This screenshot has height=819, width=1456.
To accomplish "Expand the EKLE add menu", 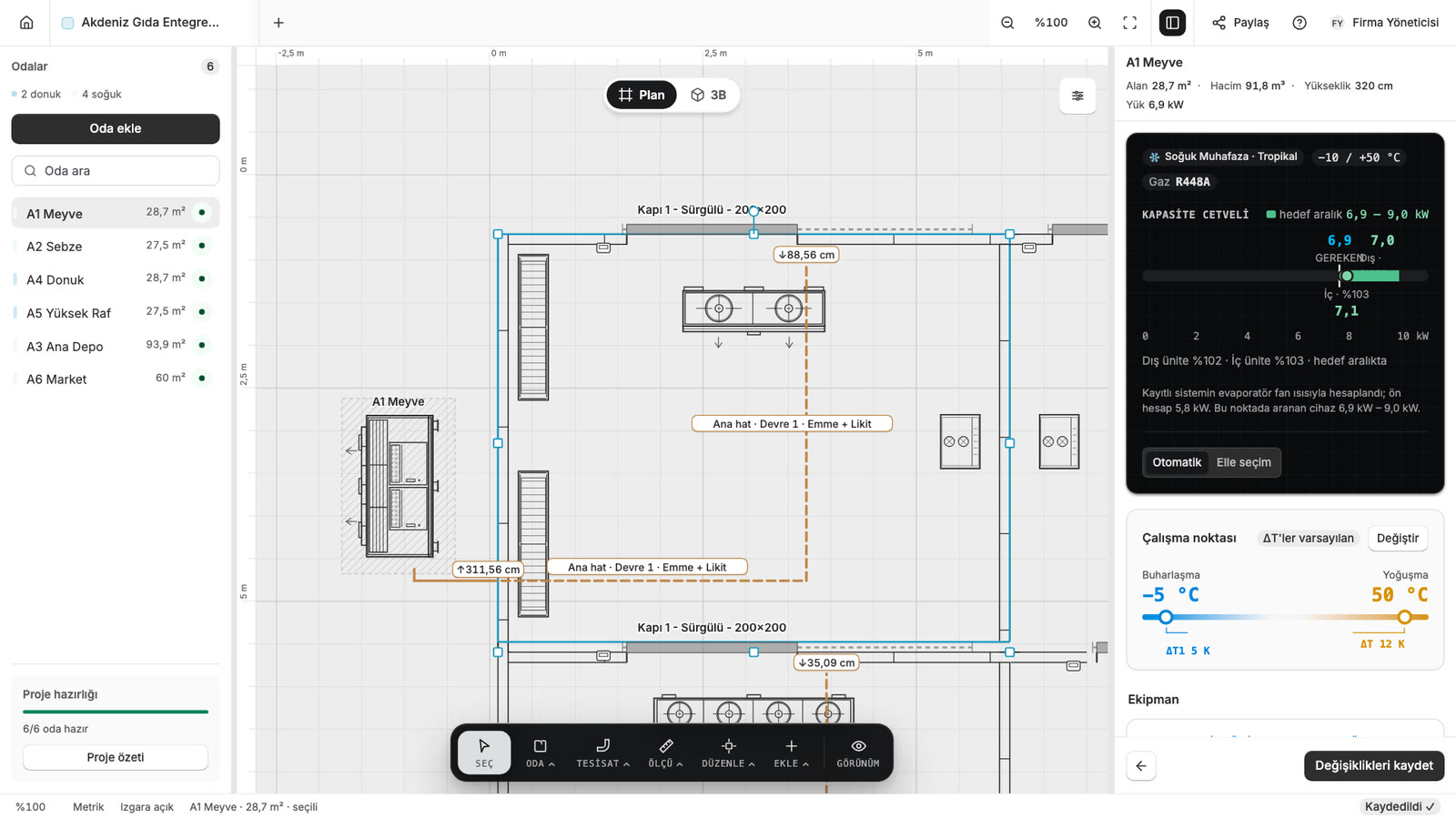I will [791, 753].
